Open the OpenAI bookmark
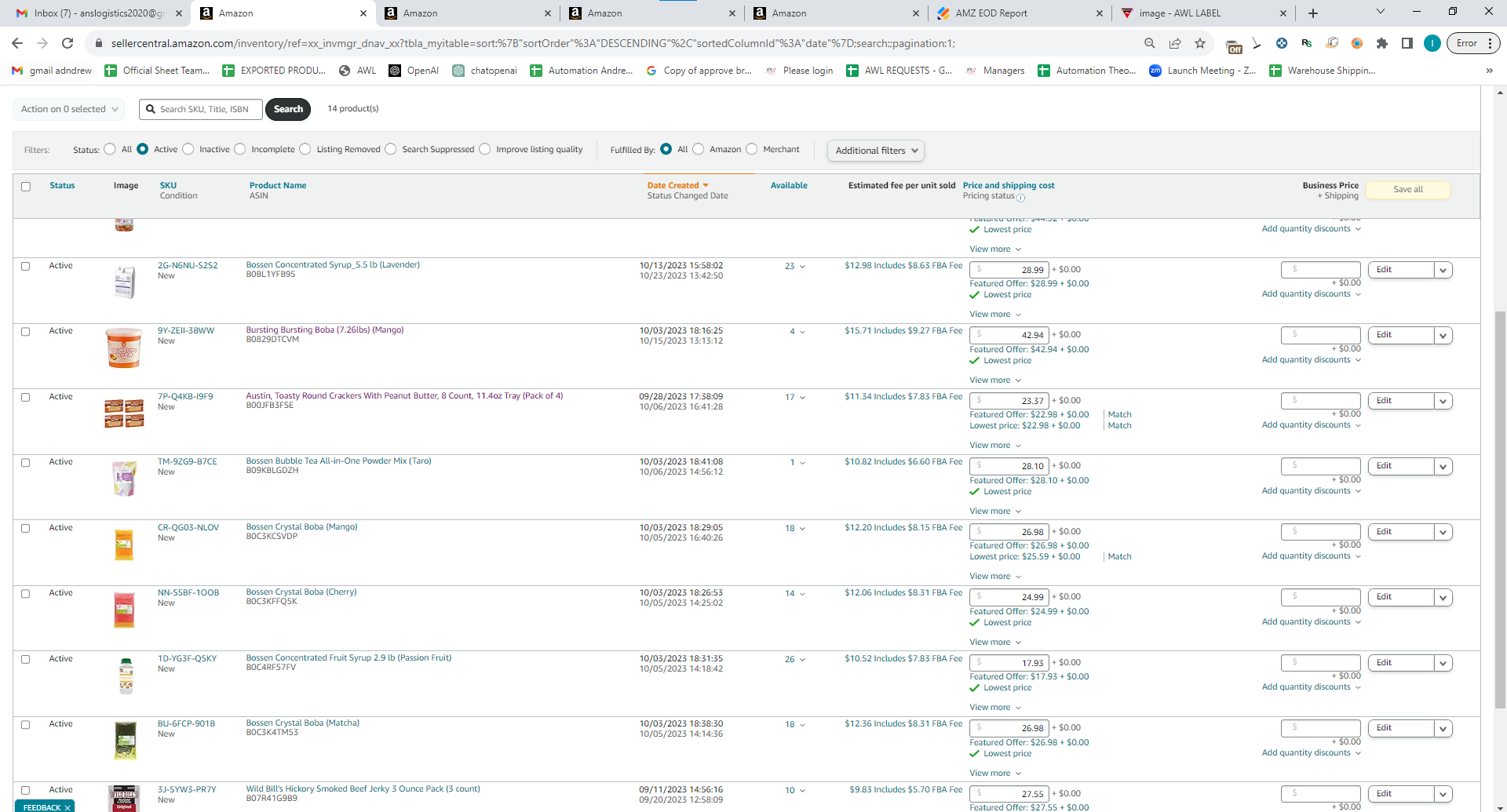 click(x=414, y=71)
